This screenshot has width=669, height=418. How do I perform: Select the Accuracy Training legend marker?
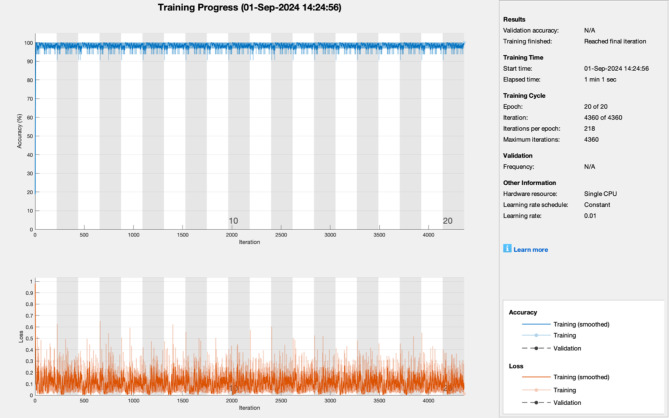point(536,335)
